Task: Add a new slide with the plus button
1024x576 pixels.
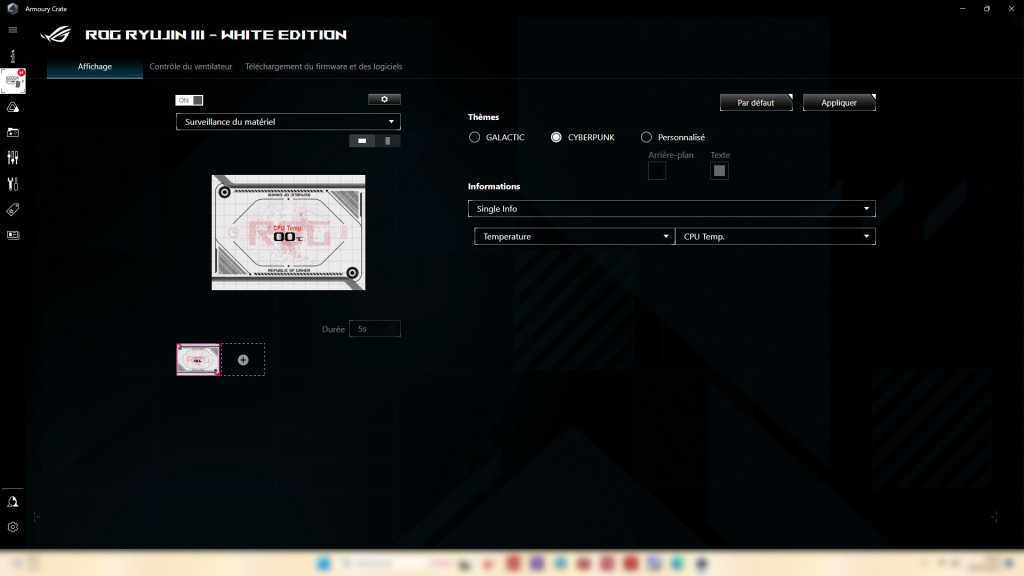Action: click(243, 360)
